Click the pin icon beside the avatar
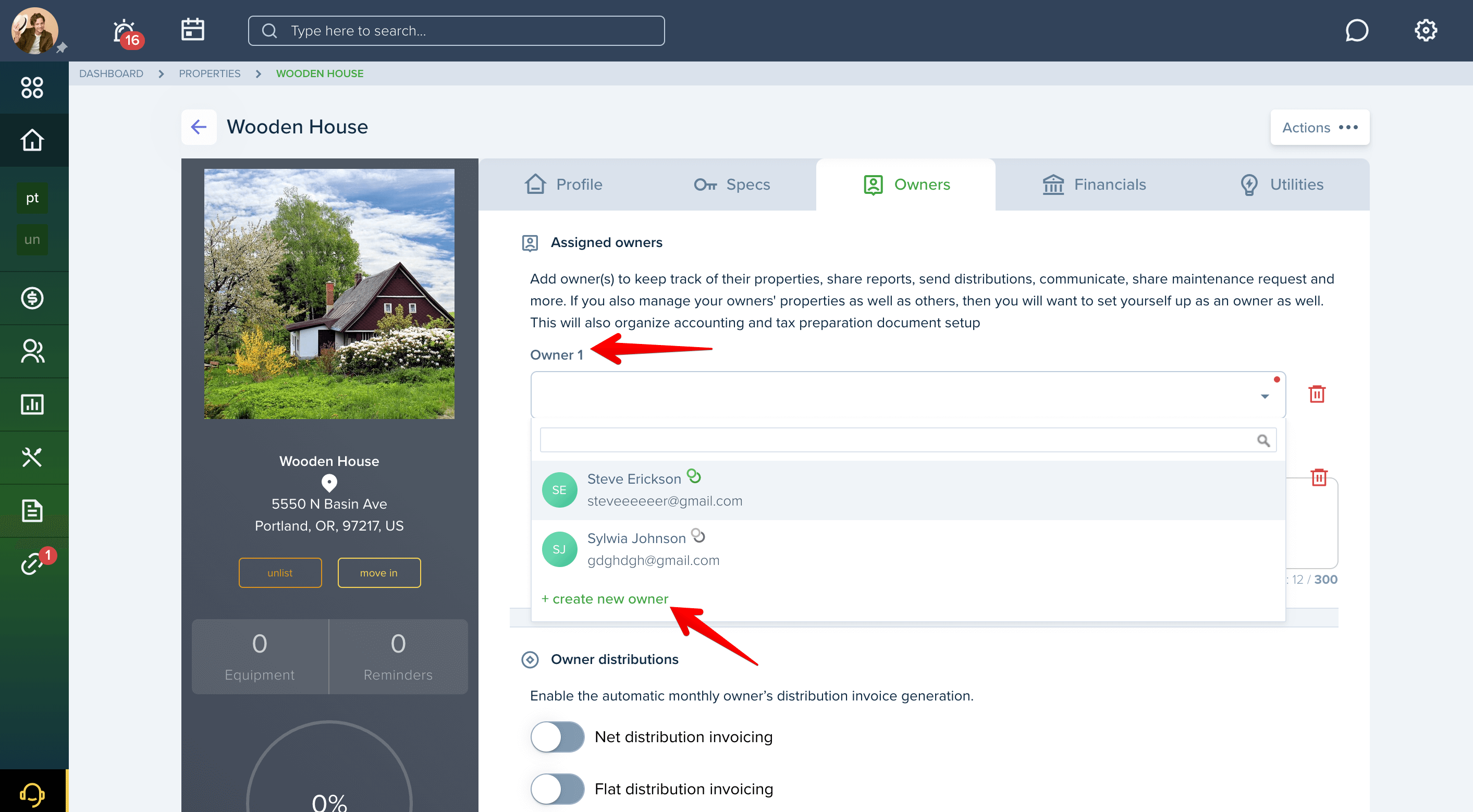Viewport: 1473px width, 812px height. click(x=61, y=48)
